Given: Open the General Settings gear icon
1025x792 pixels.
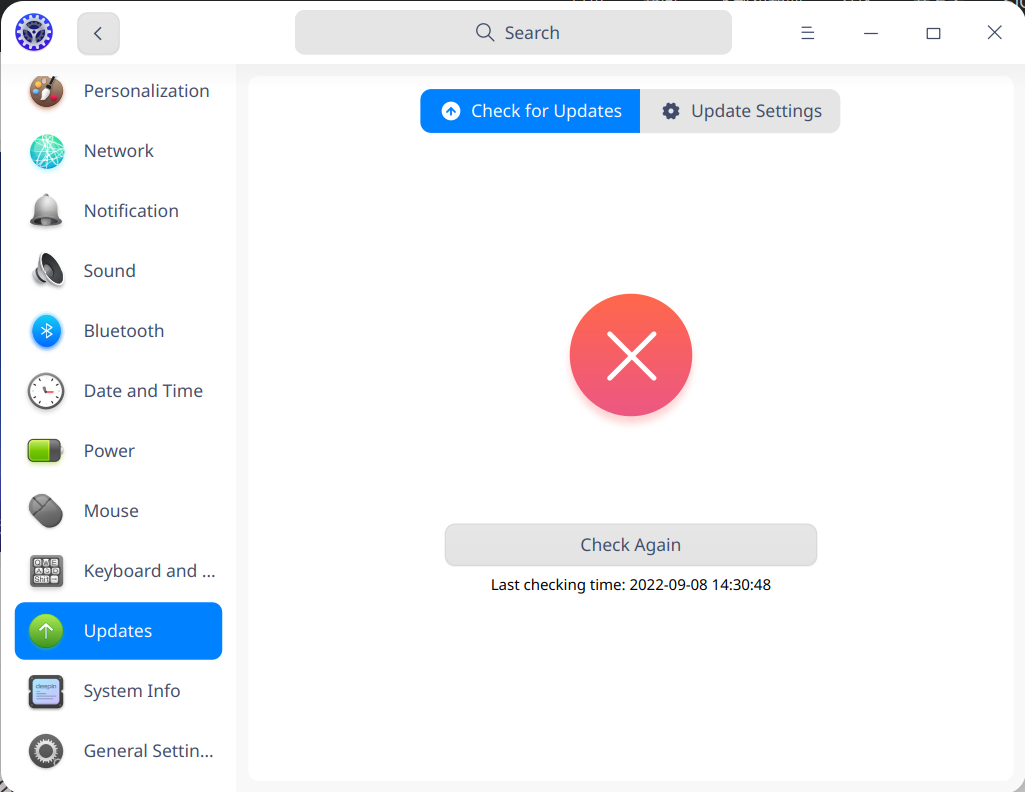Looking at the screenshot, I should pyautogui.click(x=45, y=751).
